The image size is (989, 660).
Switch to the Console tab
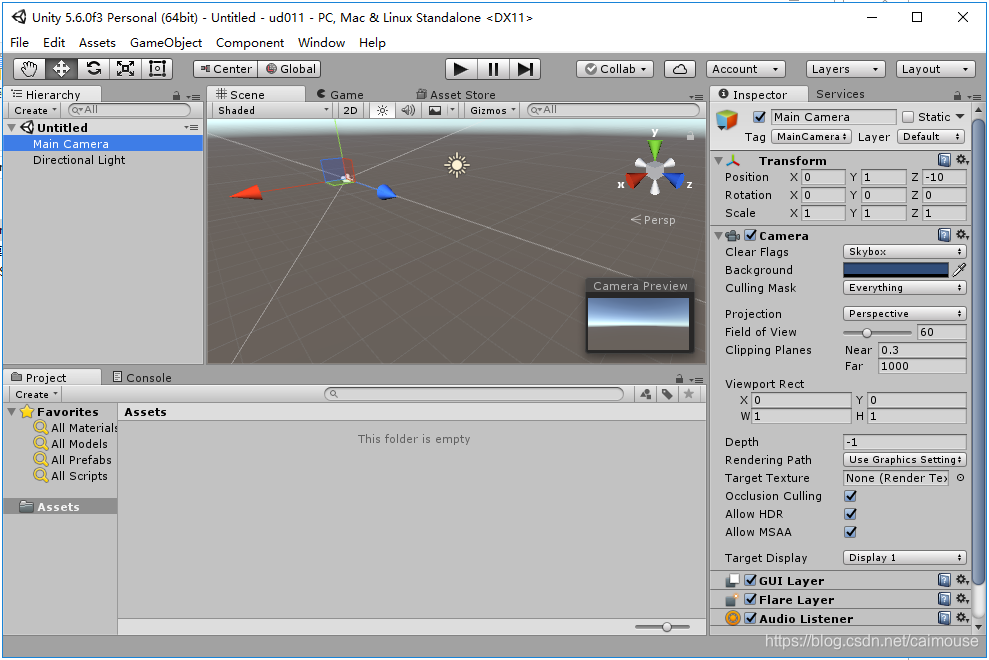click(x=142, y=377)
